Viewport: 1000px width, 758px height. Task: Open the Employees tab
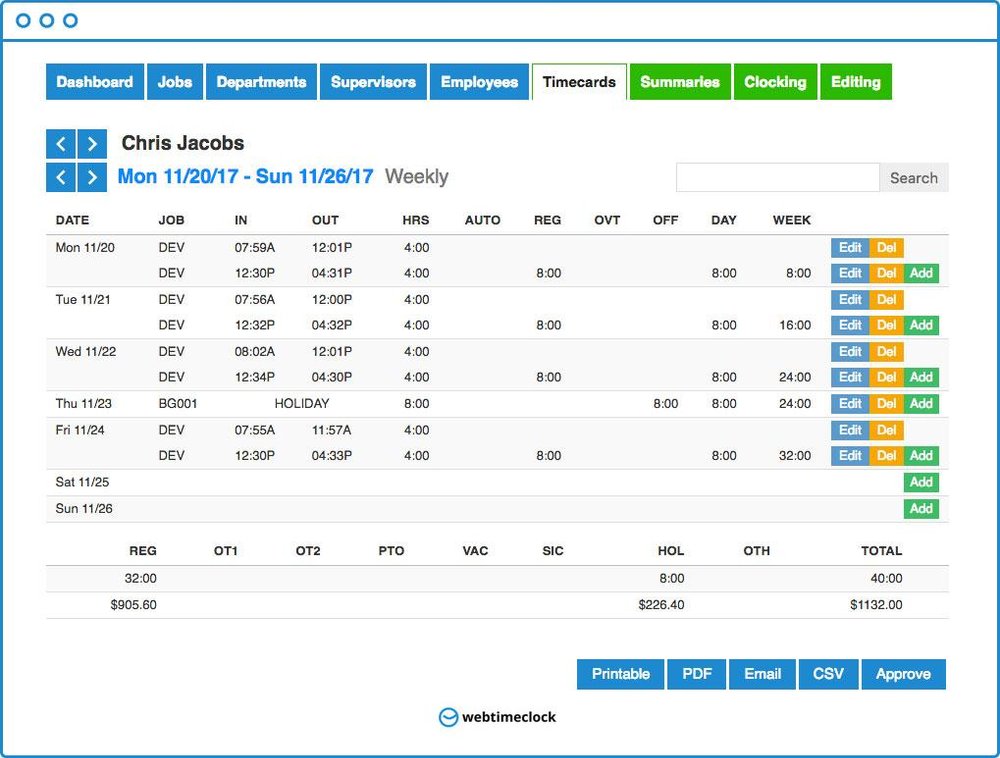pyautogui.click(x=479, y=82)
